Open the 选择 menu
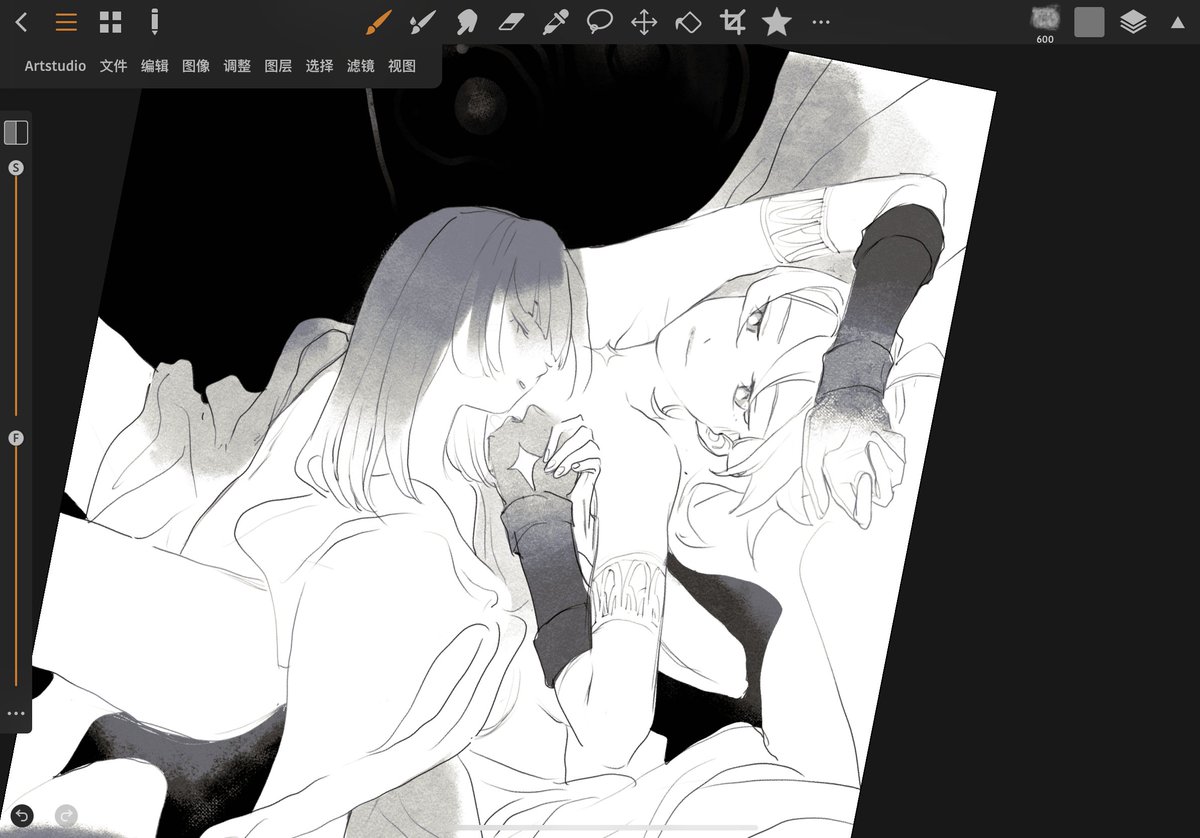The image size is (1200, 838). coord(319,66)
